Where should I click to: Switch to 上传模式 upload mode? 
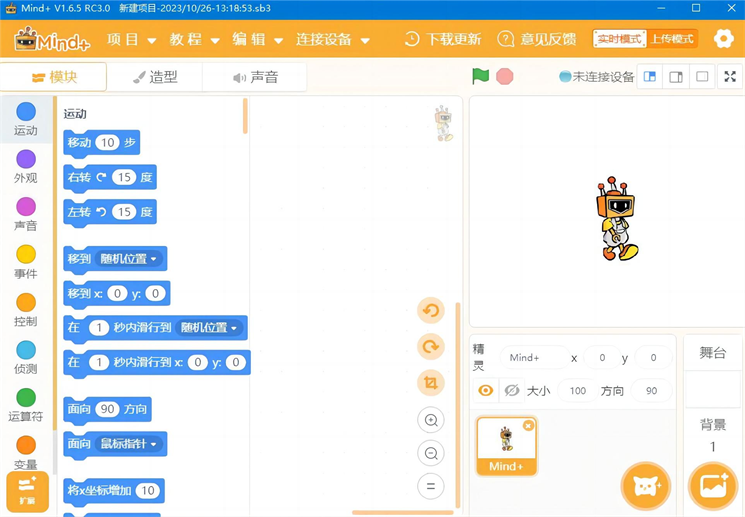(672, 39)
